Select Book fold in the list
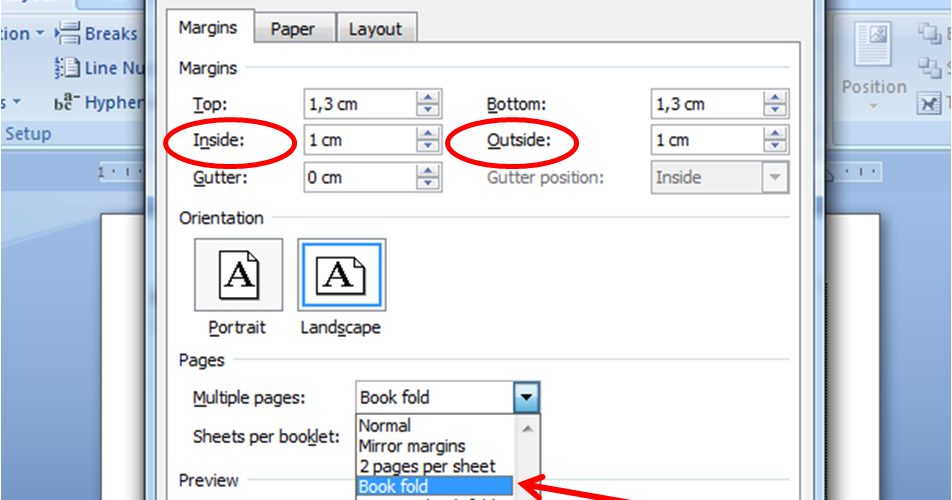This screenshot has width=952, height=500. (x=435, y=486)
